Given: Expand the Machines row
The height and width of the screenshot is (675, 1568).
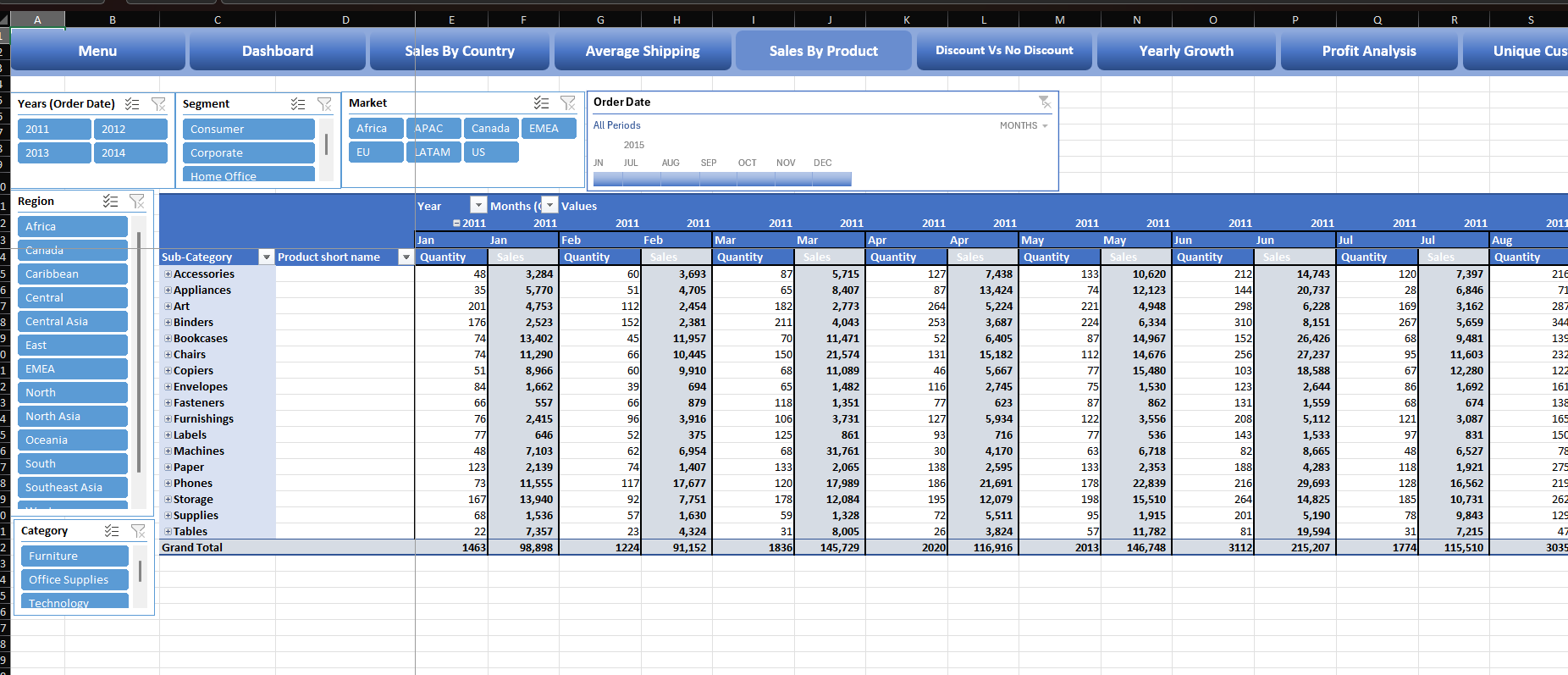Looking at the screenshot, I should tap(168, 451).
